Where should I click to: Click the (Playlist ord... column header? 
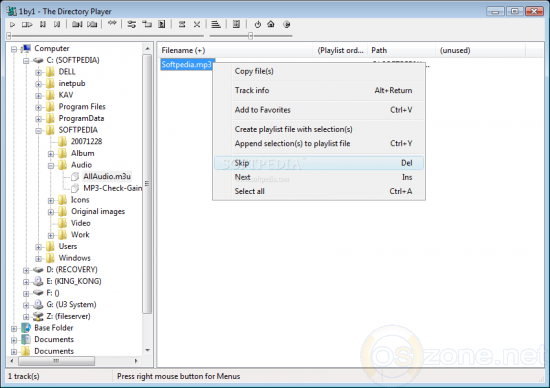tap(340, 51)
